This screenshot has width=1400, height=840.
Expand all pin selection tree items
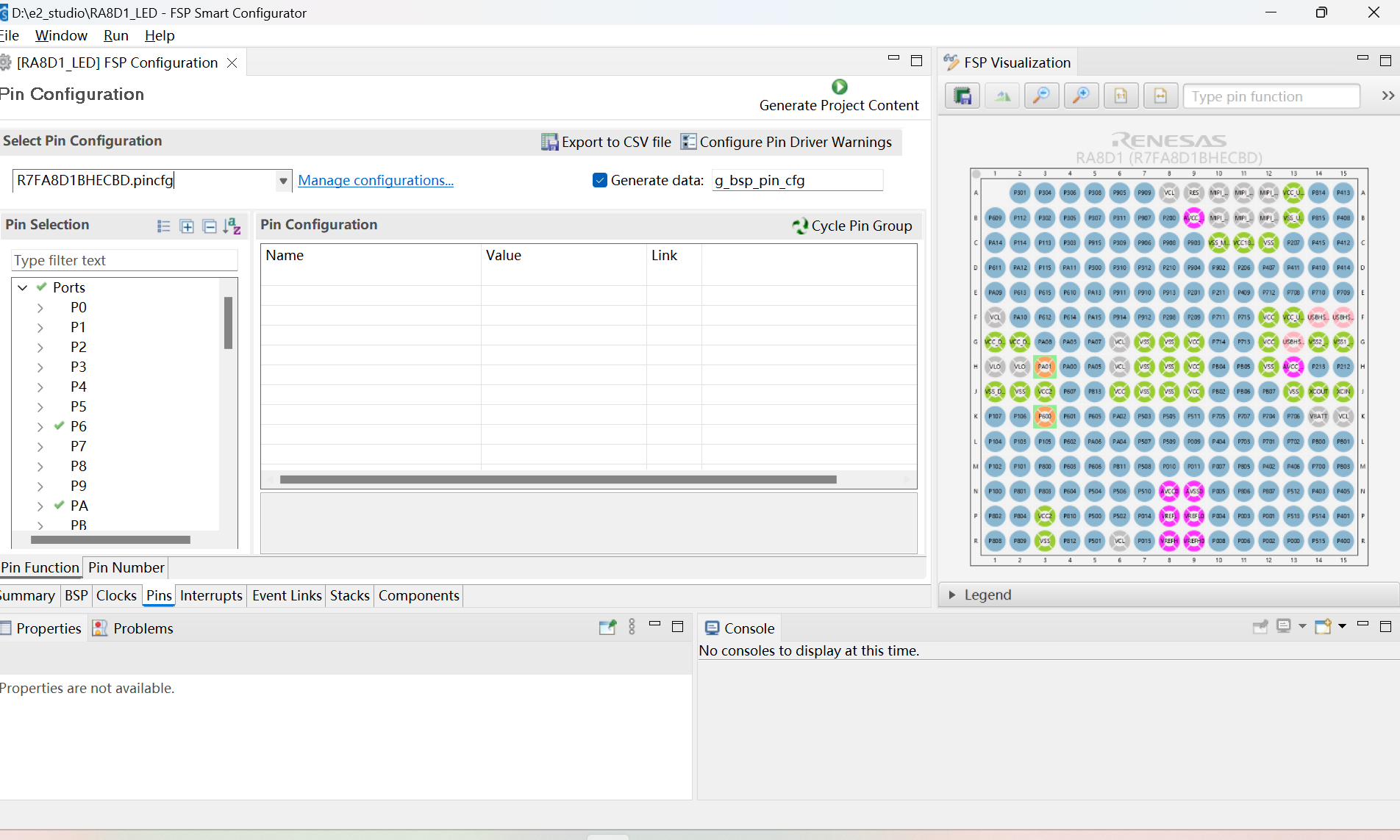tap(187, 226)
